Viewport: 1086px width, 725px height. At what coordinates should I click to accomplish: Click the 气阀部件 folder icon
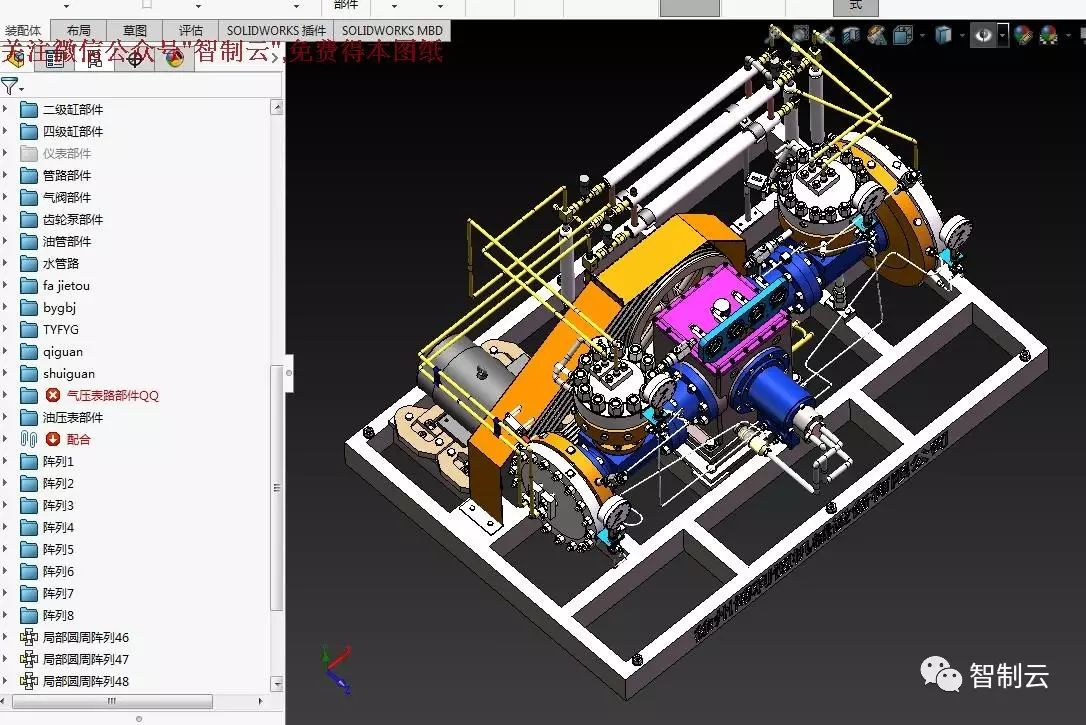click(29, 197)
